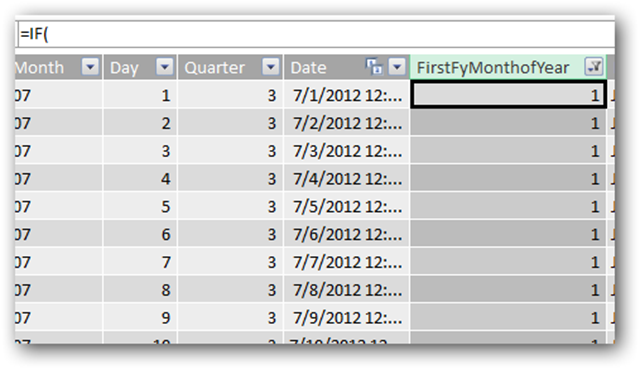The height and width of the screenshot is (369, 640).
Task: Click into the =IF( formula bar
Action: click(315, 34)
